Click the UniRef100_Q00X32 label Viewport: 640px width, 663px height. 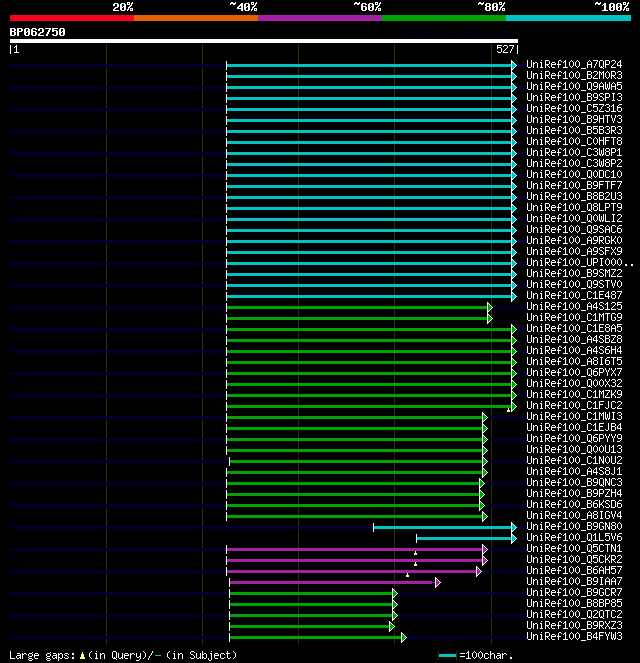(x=574, y=384)
